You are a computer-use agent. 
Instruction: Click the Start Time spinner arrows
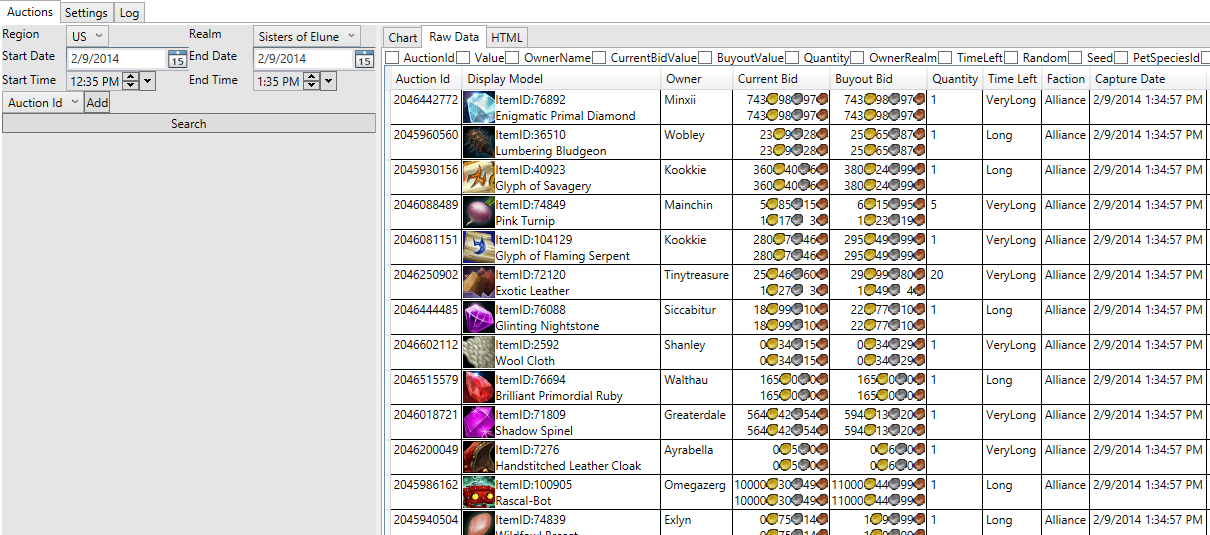(x=130, y=81)
